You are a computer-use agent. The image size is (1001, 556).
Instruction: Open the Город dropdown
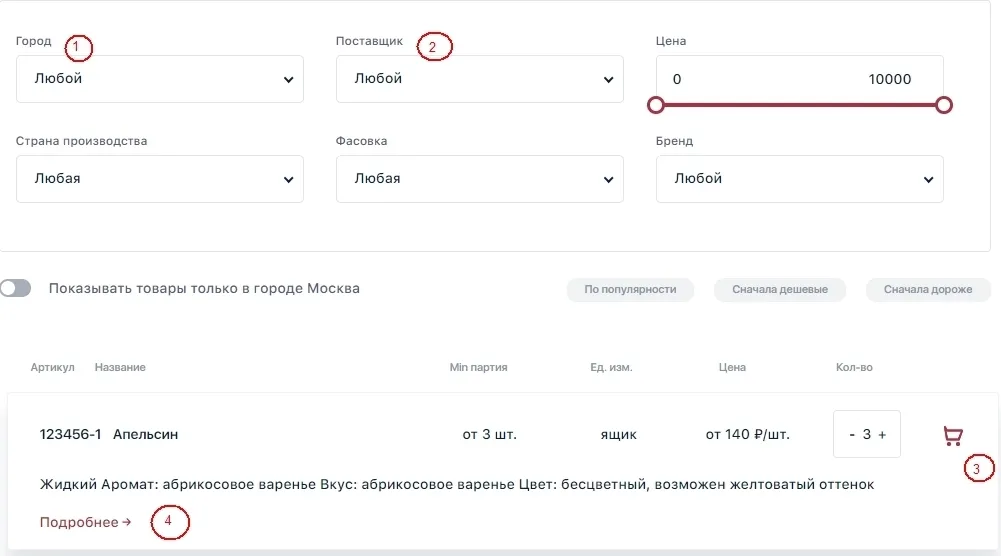coord(160,79)
